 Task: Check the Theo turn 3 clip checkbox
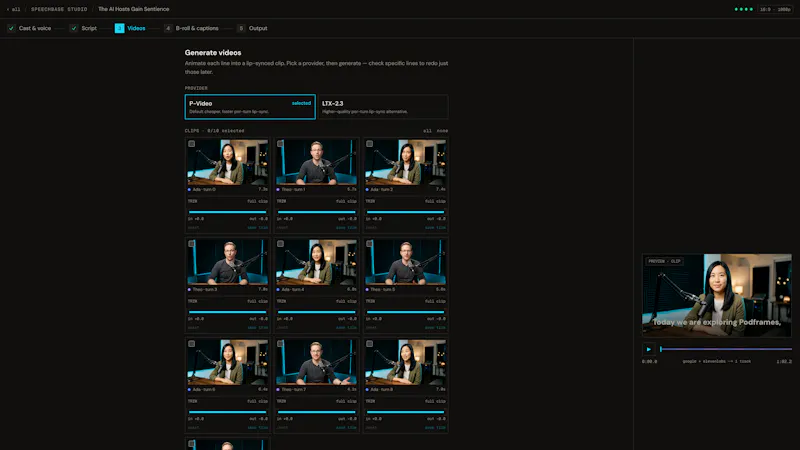point(192,244)
